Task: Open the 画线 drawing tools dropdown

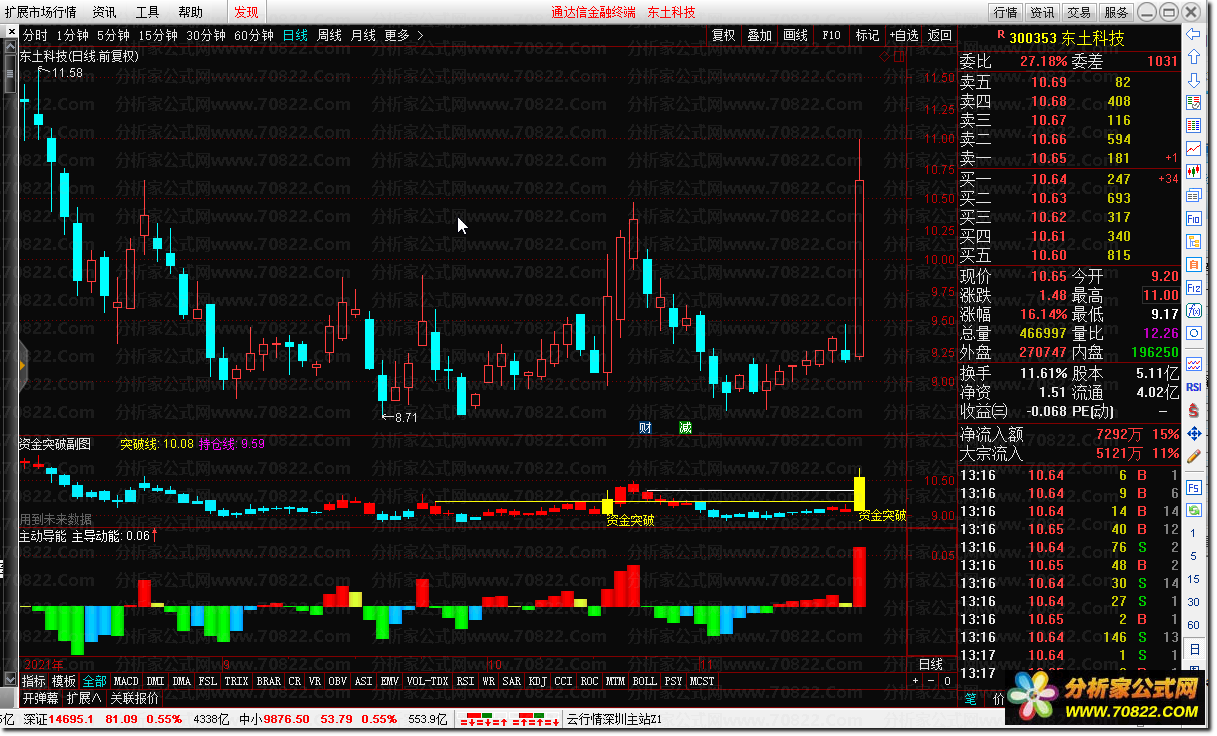Action: pyautogui.click(x=796, y=35)
